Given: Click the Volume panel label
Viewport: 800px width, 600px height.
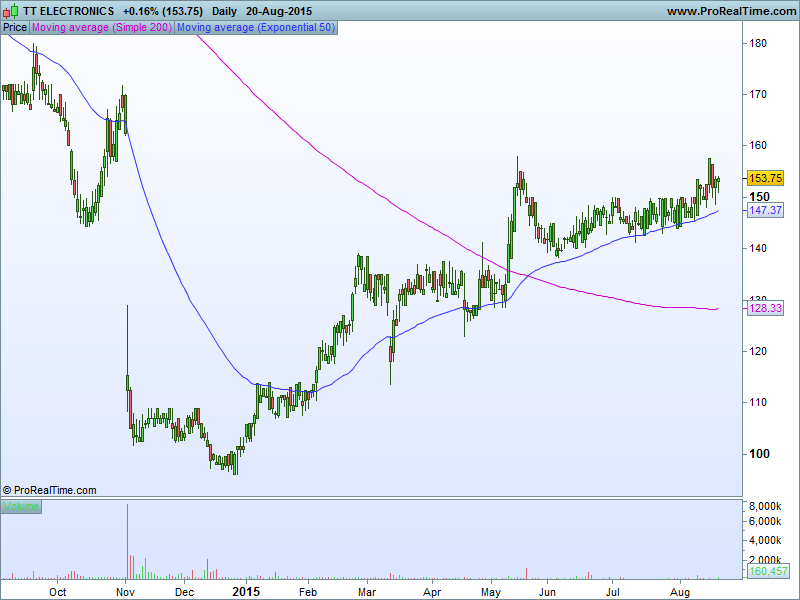Looking at the screenshot, I should pos(21,507).
